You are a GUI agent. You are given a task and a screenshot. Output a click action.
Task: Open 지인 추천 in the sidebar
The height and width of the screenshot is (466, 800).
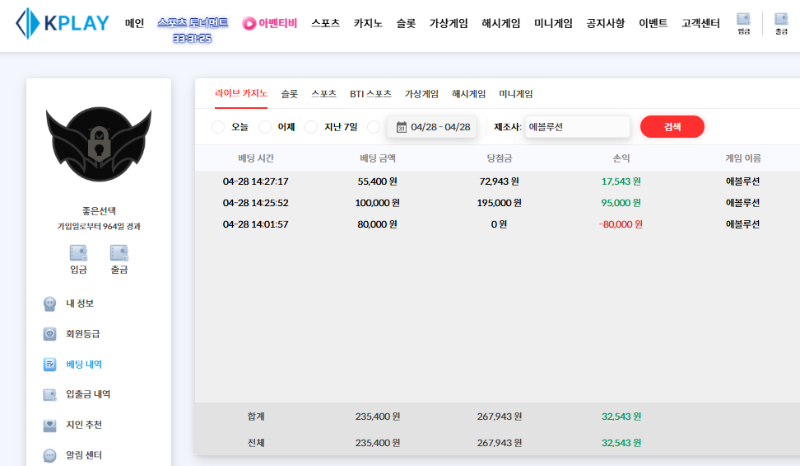tap(84, 425)
